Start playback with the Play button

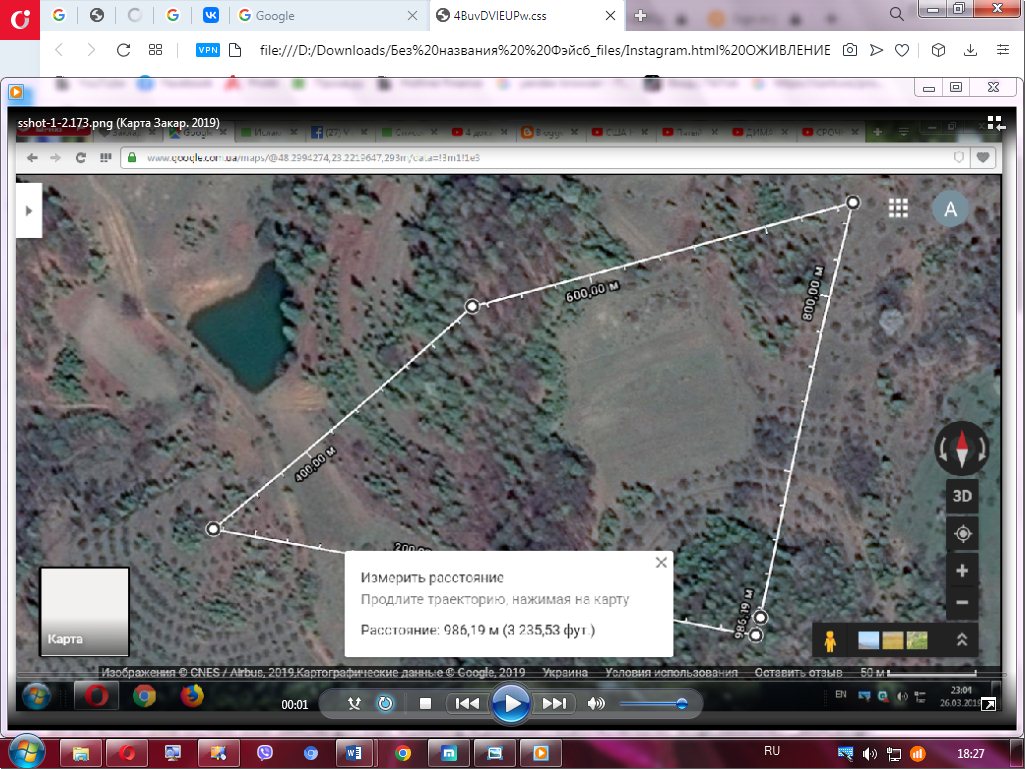point(511,704)
